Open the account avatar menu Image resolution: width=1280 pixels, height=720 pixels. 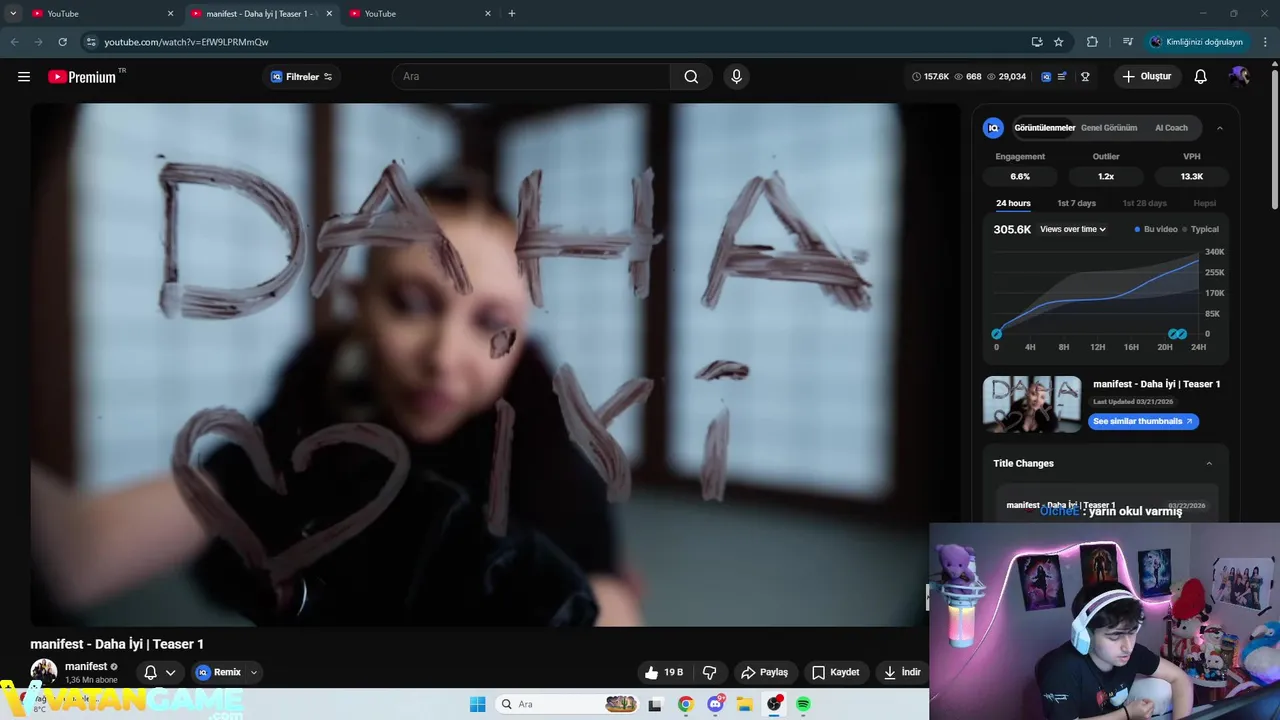click(x=1239, y=77)
